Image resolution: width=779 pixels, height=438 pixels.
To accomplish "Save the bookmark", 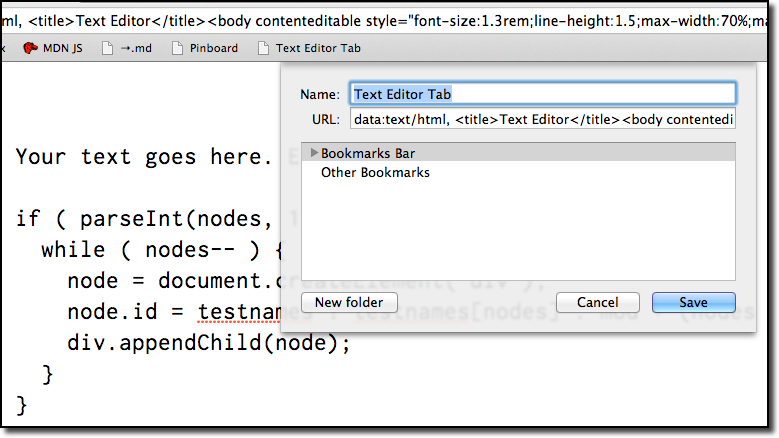I will tap(694, 302).
